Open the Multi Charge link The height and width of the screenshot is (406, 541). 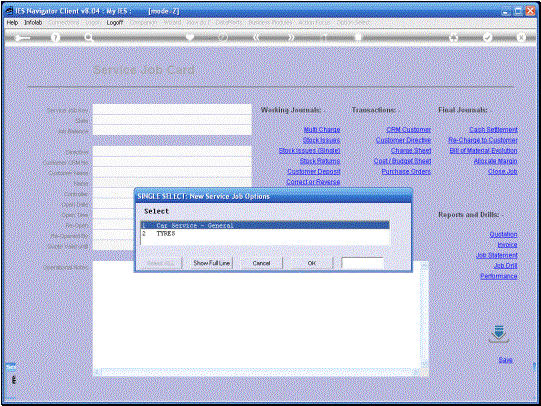point(322,130)
